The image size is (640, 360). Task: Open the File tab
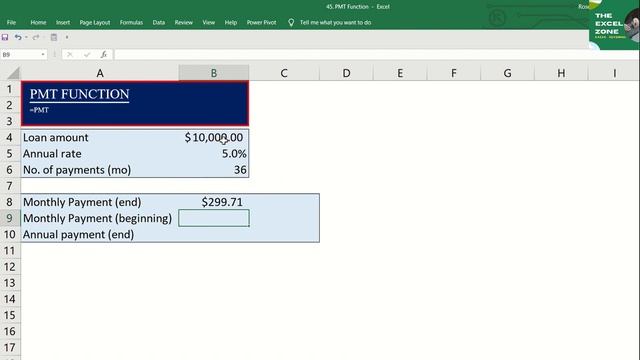pos(11,22)
